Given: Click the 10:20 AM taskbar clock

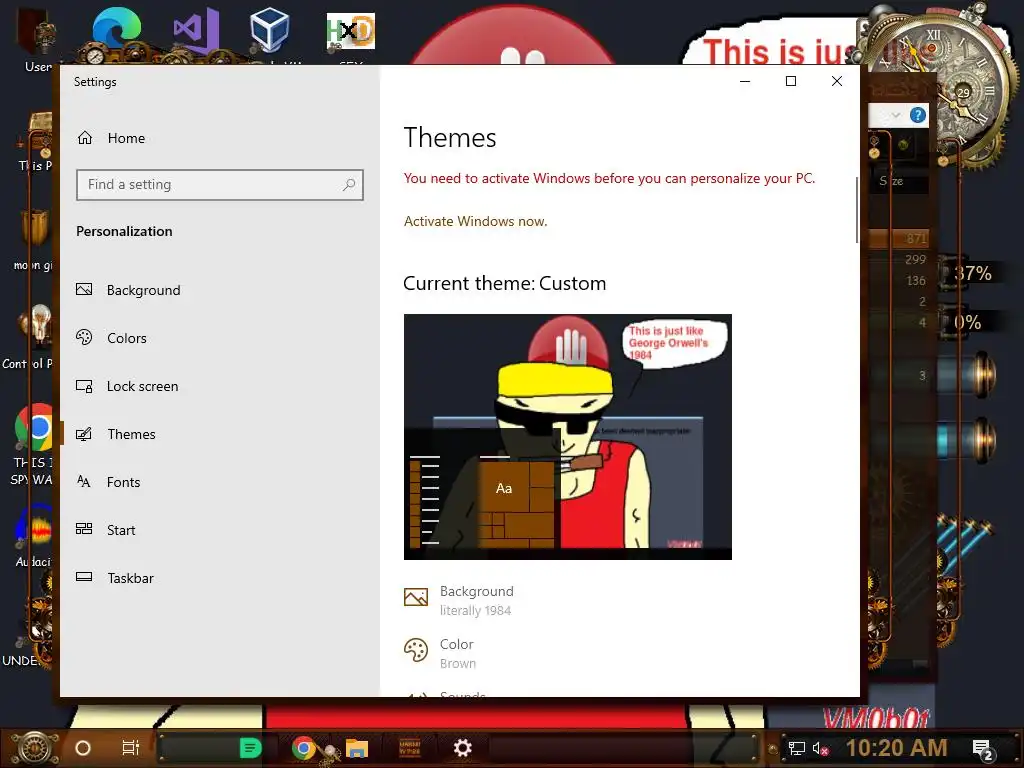Looking at the screenshot, I should tap(897, 748).
